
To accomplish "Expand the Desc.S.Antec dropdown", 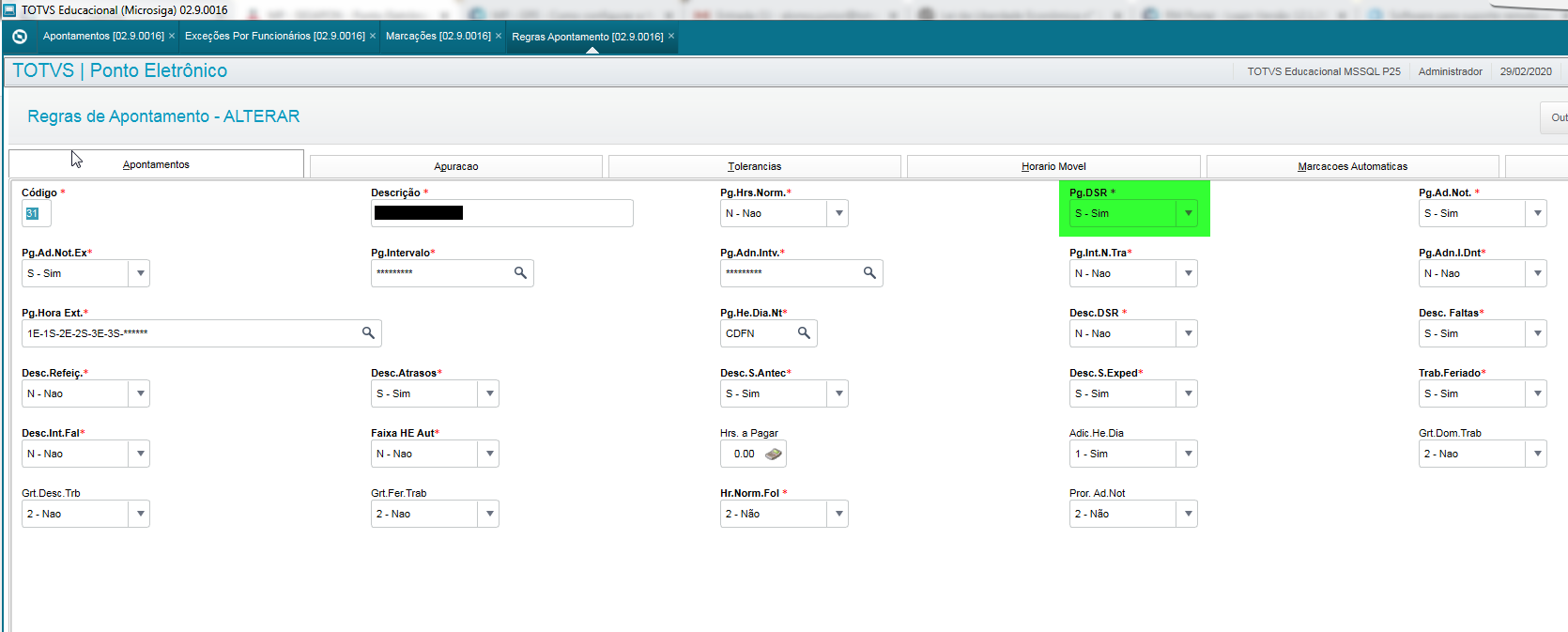I will [x=838, y=393].
